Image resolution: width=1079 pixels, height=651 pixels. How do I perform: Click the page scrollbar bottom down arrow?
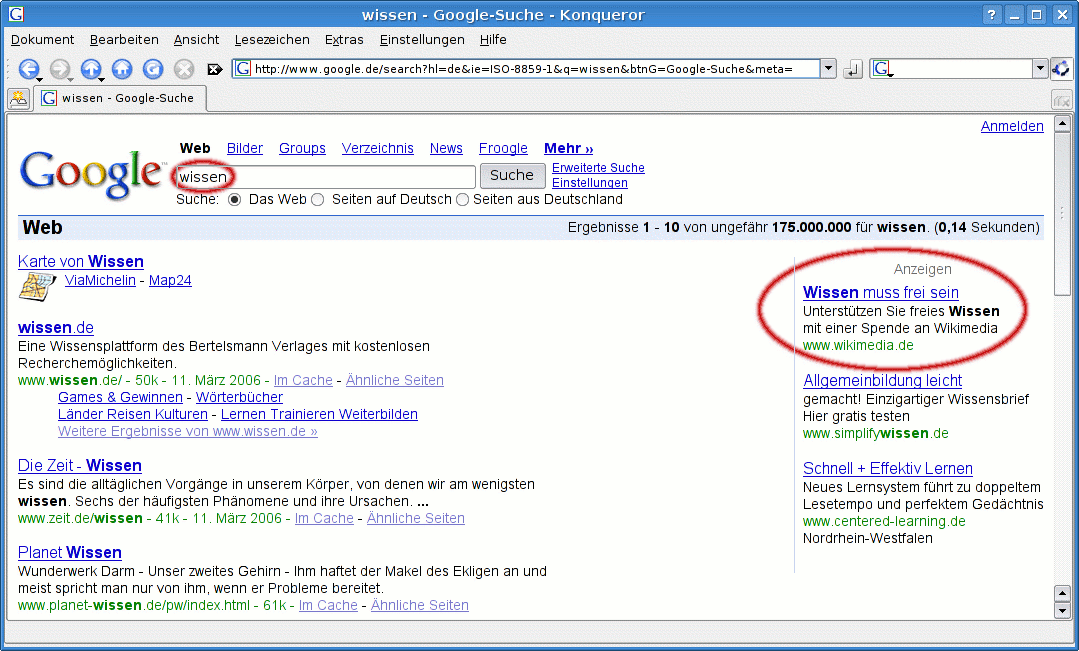coord(1062,611)
